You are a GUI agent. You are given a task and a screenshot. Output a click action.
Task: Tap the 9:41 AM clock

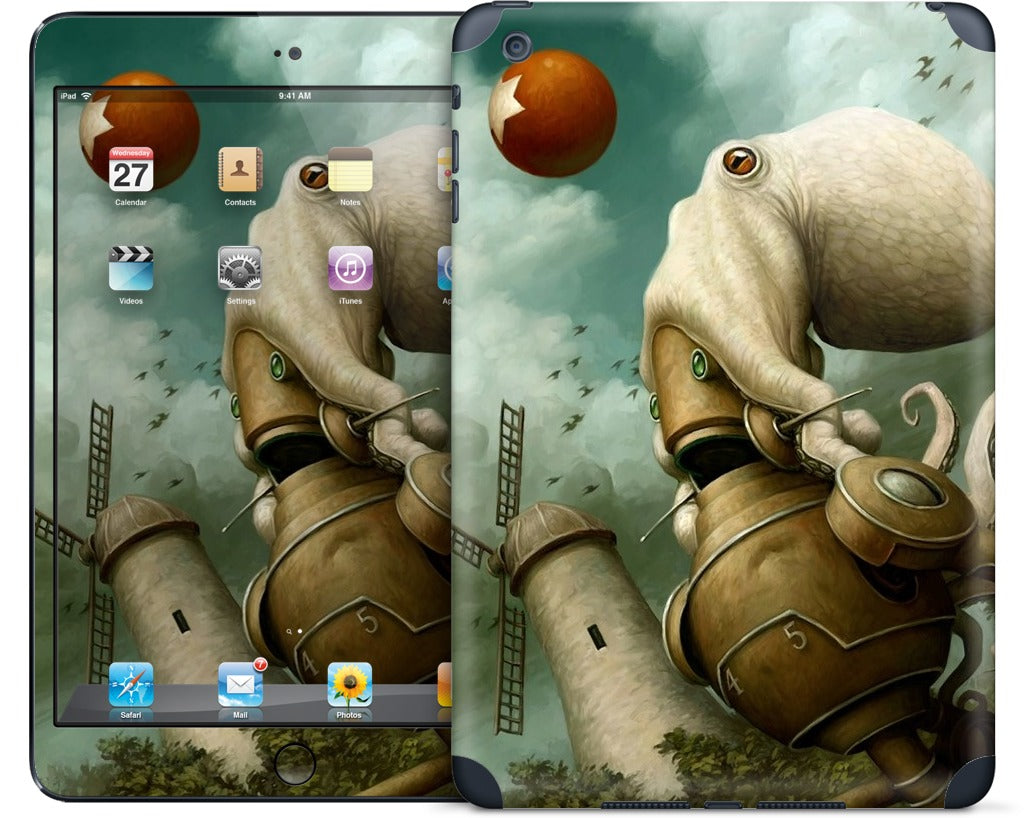coord(295,96)
